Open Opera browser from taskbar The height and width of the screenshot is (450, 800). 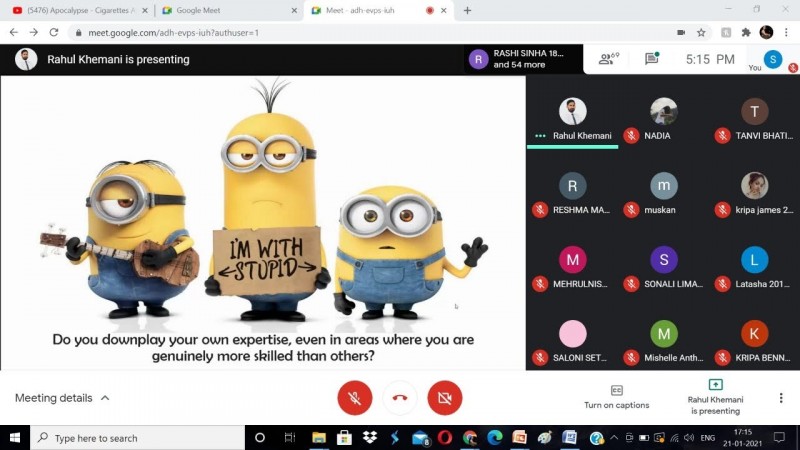click(445, 438)
